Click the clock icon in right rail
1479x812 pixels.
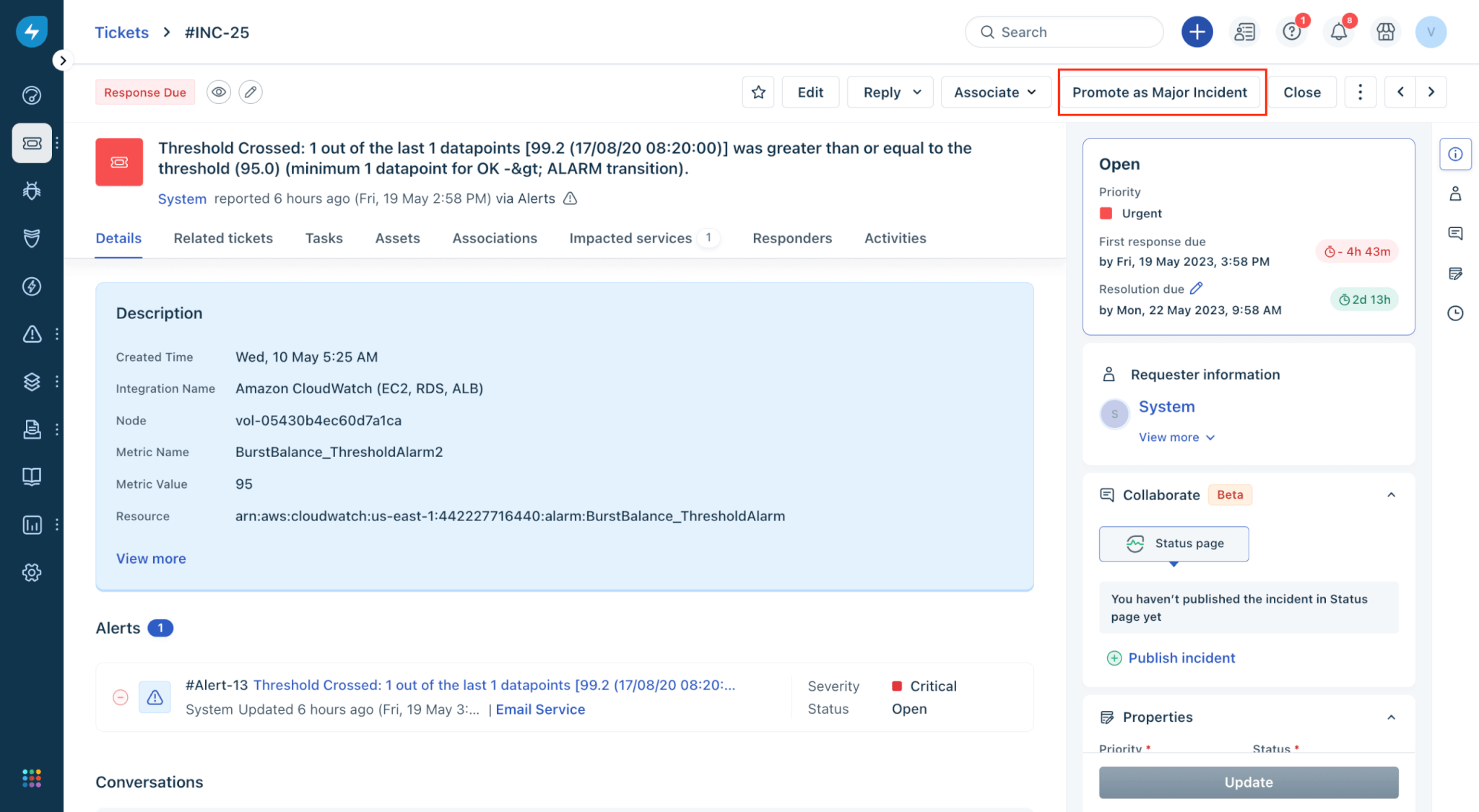(x=1455, y=313)
